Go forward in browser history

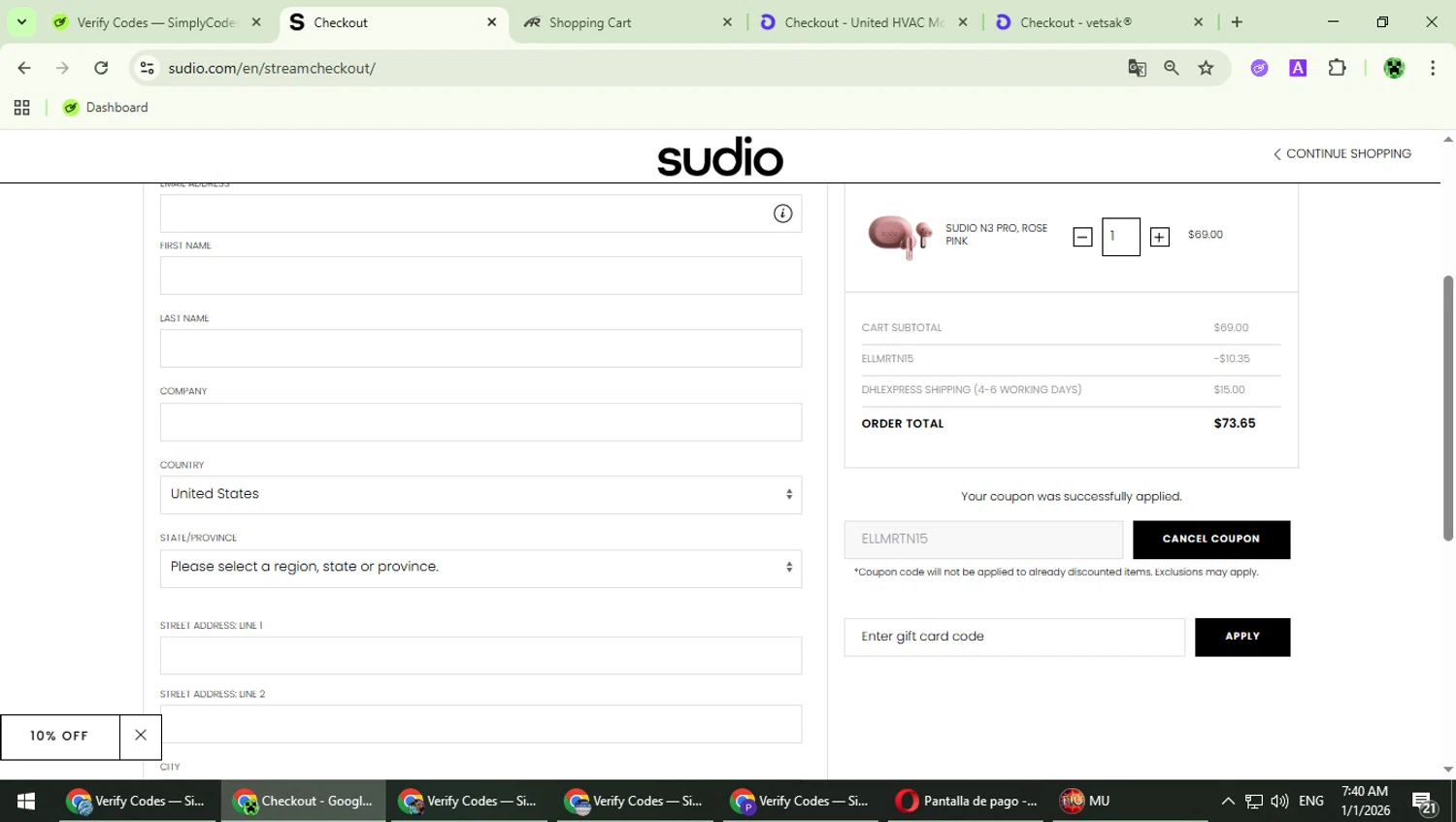pyautogui.click(x=62, y=68)
